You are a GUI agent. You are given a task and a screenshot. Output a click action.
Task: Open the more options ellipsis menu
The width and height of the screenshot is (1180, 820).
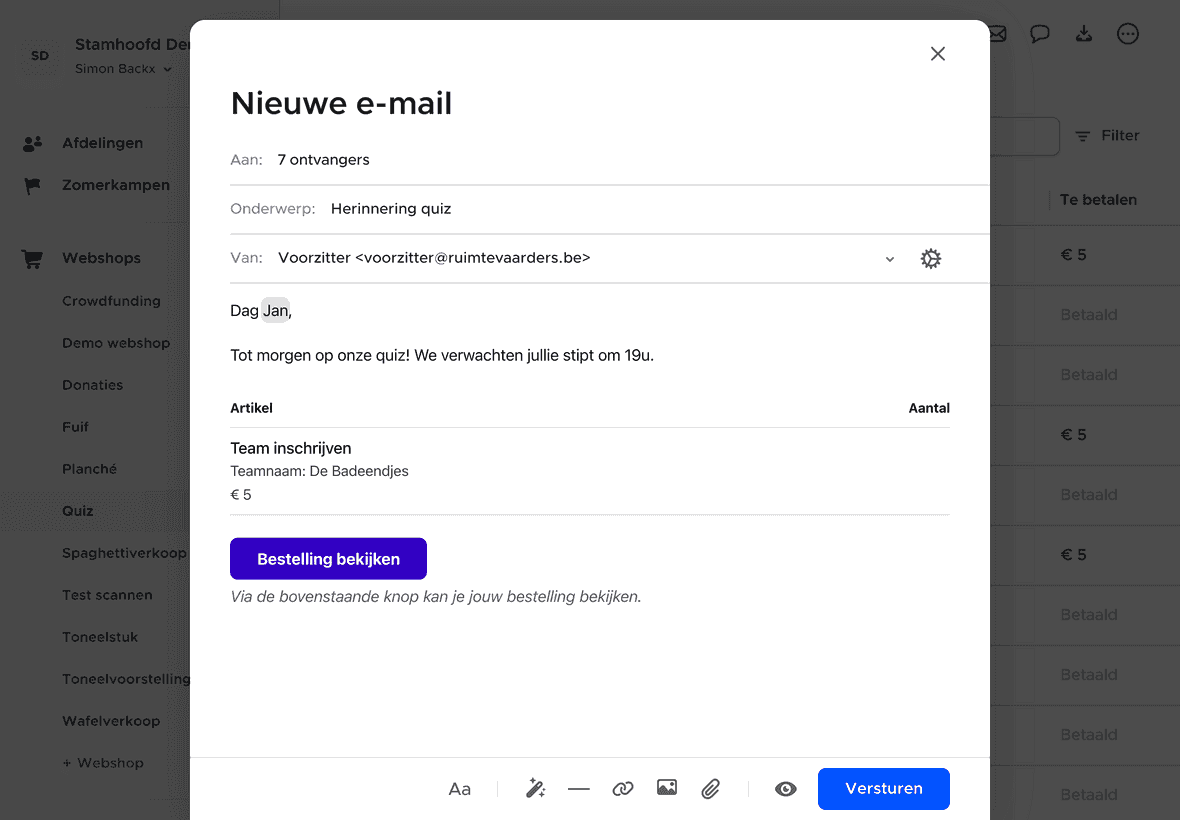(x=1128, y=34)
